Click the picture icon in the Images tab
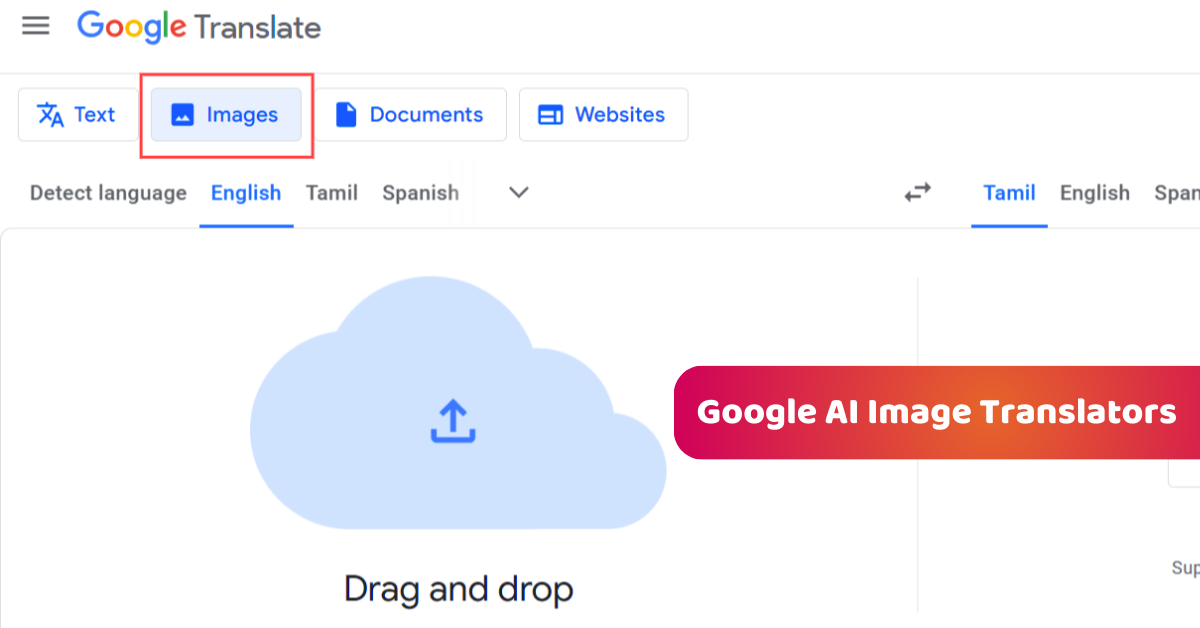 click(182, 114)
